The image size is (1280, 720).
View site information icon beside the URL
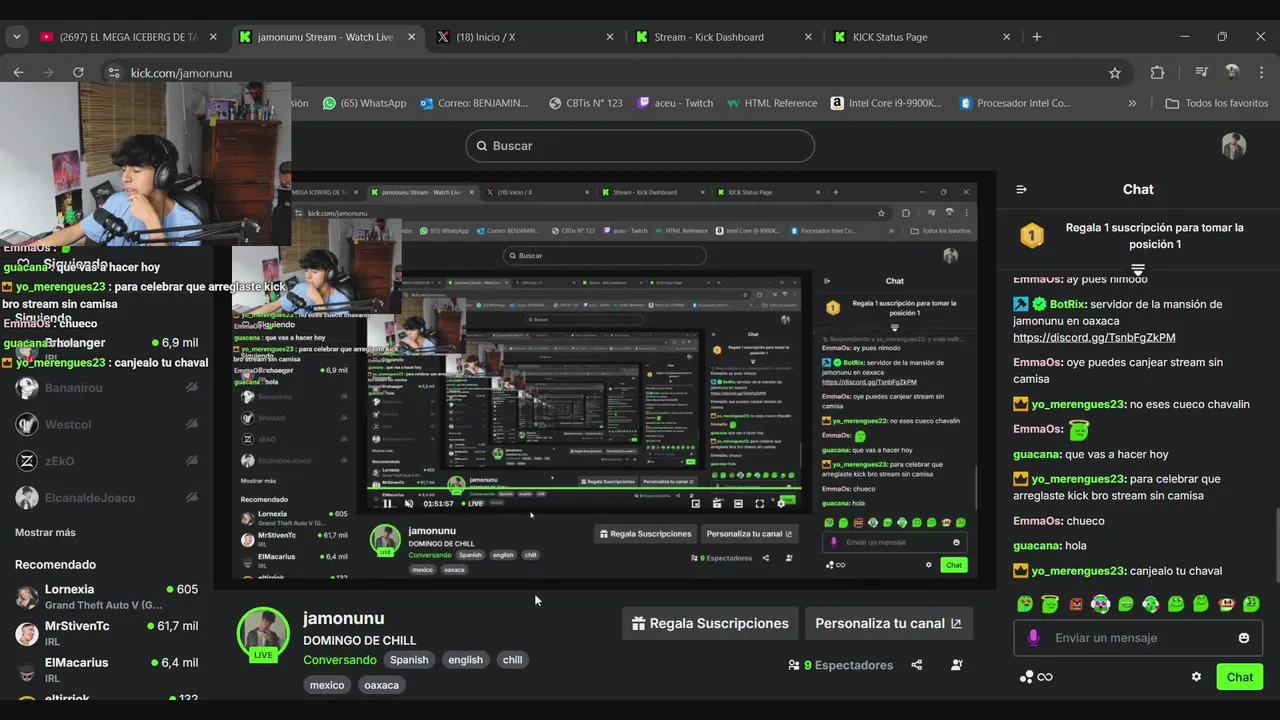pyautogui.click(x=114, y=73)
